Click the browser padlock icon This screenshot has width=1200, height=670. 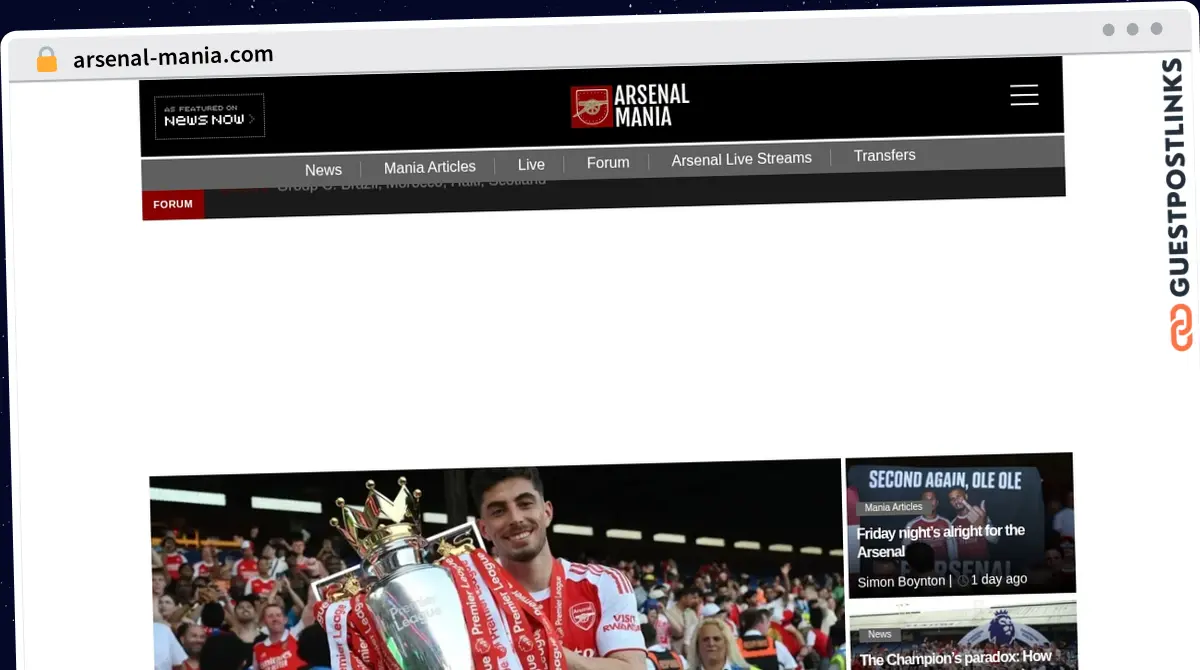tap(47, 60)
